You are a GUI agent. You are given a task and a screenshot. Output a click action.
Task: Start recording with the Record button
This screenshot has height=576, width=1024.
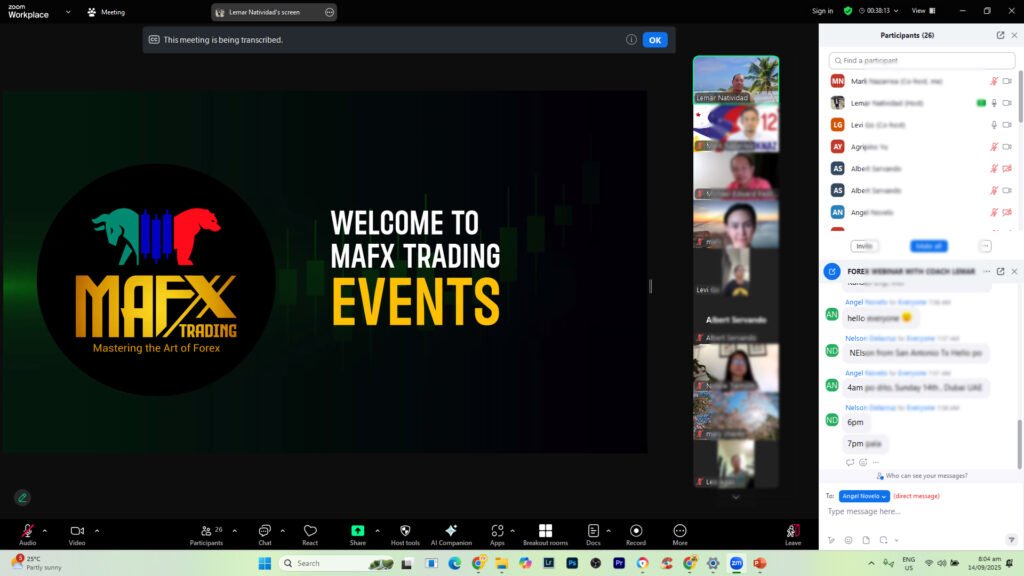(x=636, y=531)
